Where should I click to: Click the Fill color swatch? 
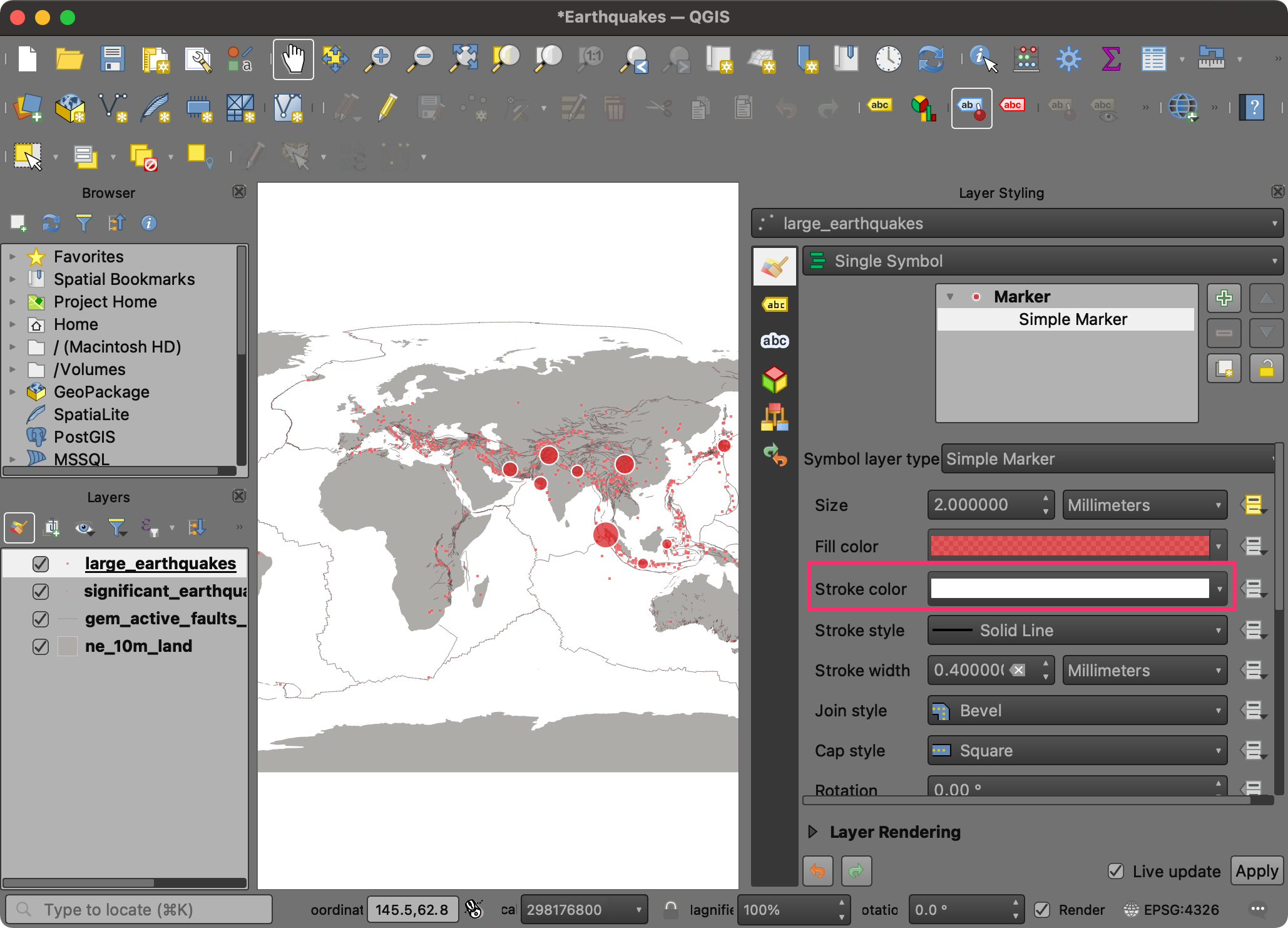click(1070, 546)
